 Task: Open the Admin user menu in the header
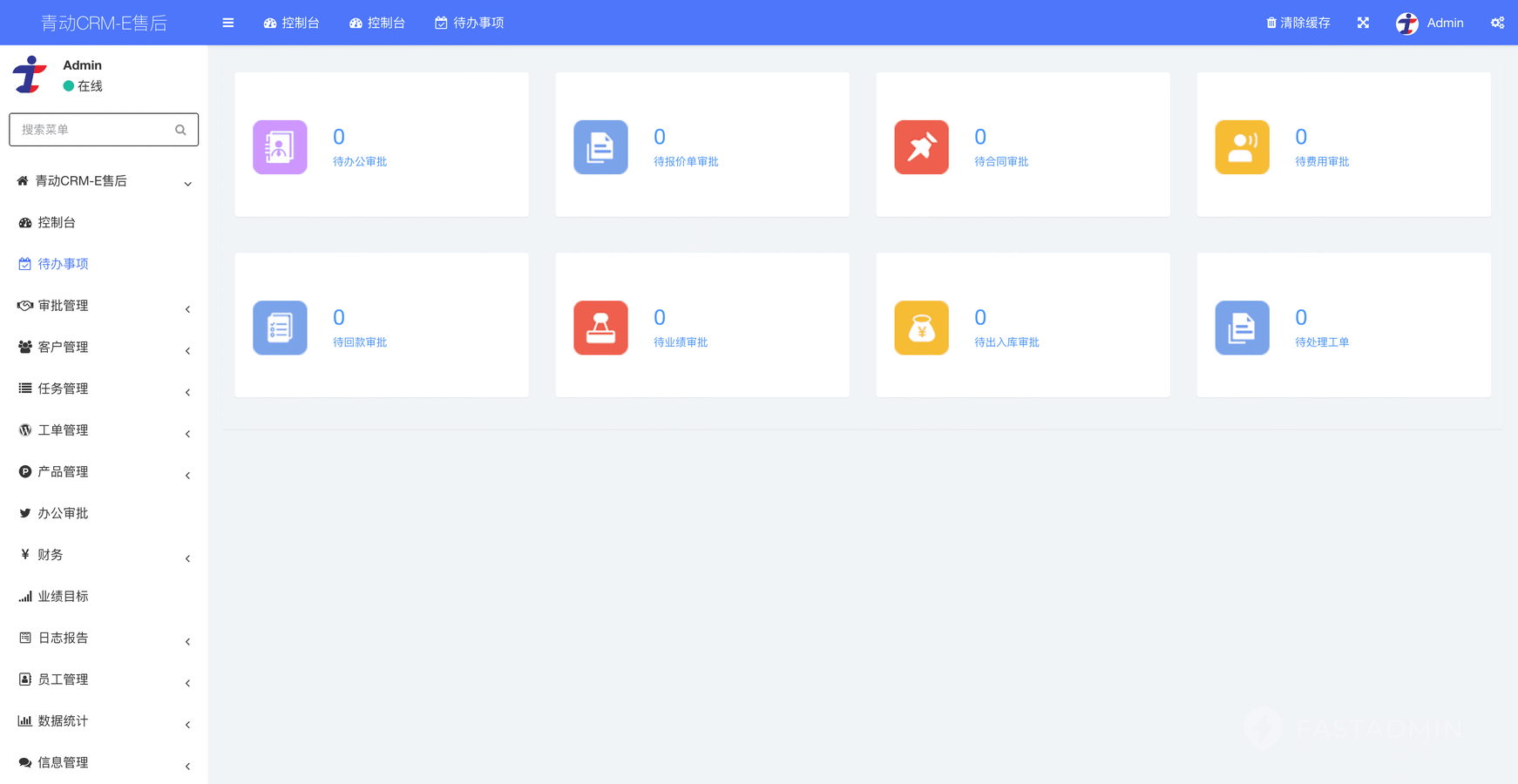click(1430, 23)
